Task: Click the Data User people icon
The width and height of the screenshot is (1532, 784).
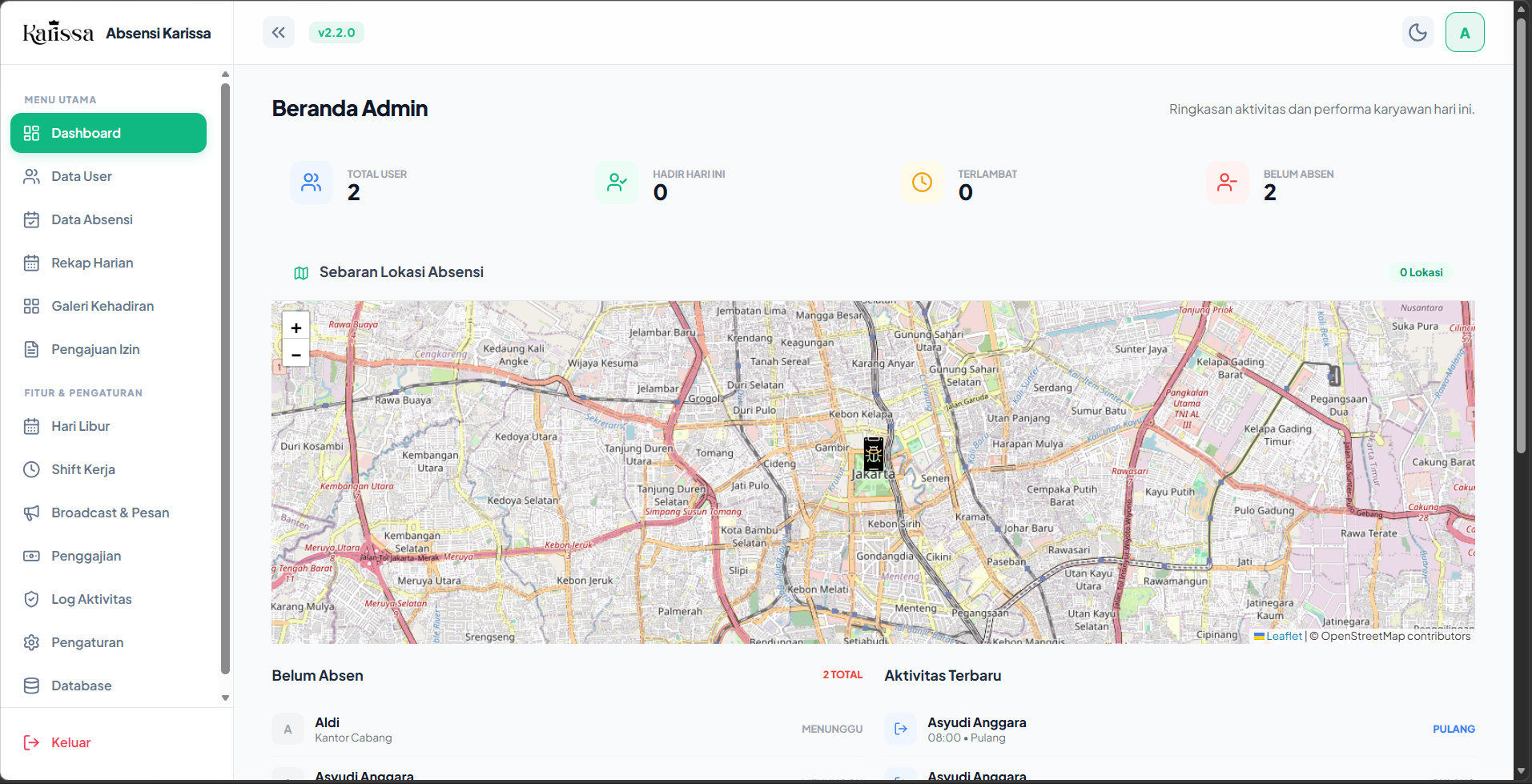Action: coord(31,176)
